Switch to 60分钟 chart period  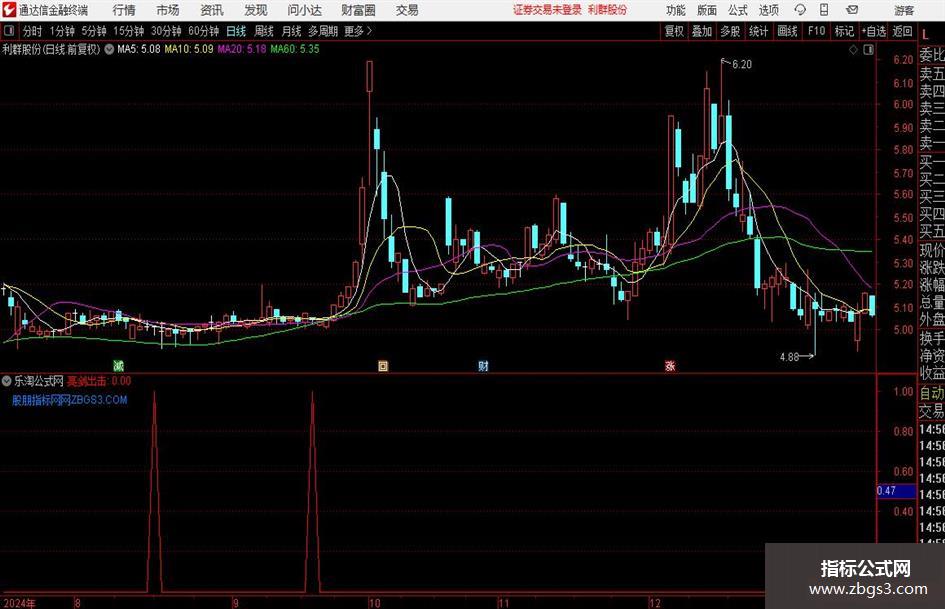pyautogui.click(x=204, y=31)
